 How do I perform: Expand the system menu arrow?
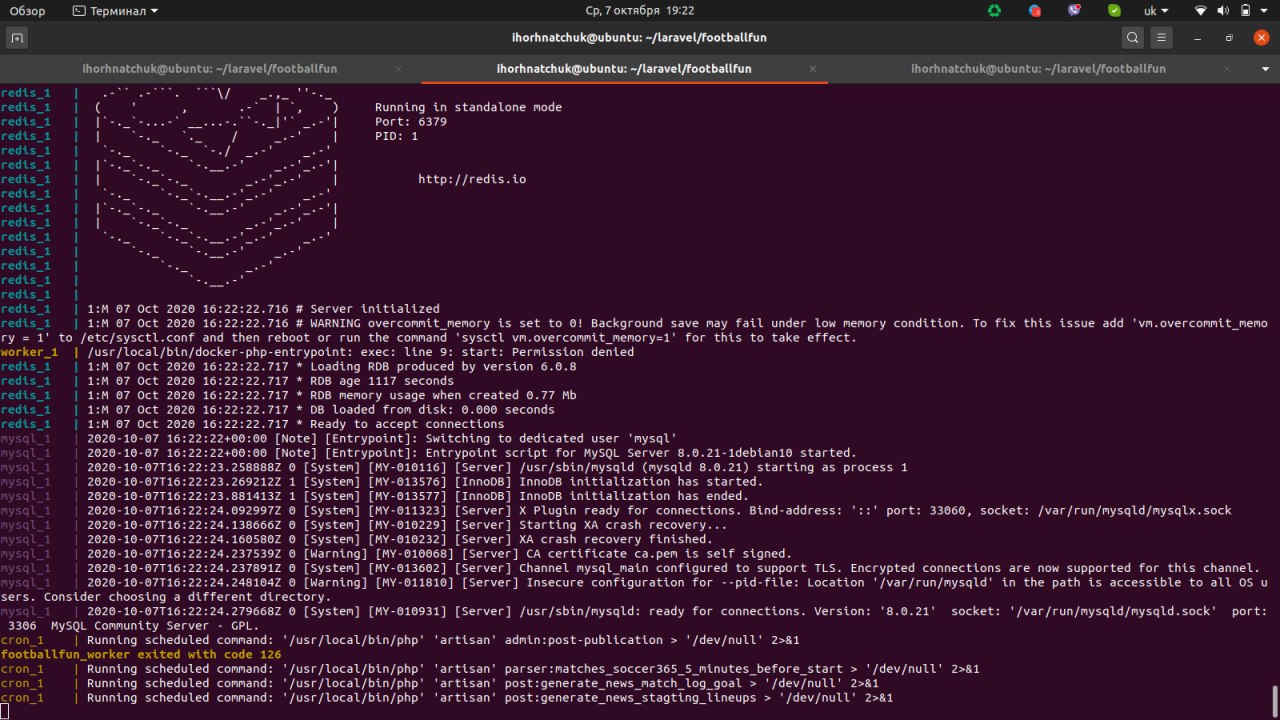pyautogui.click(x=1265, y=11)
